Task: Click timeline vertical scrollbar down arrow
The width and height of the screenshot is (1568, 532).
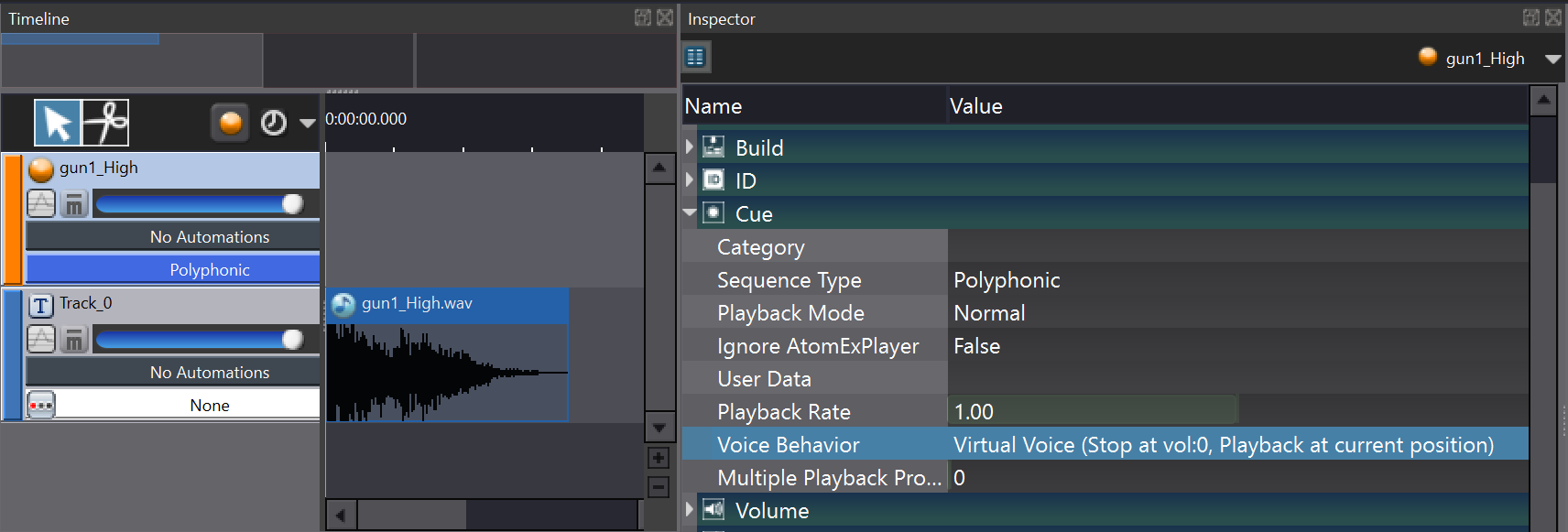Action: click(659, 427)
